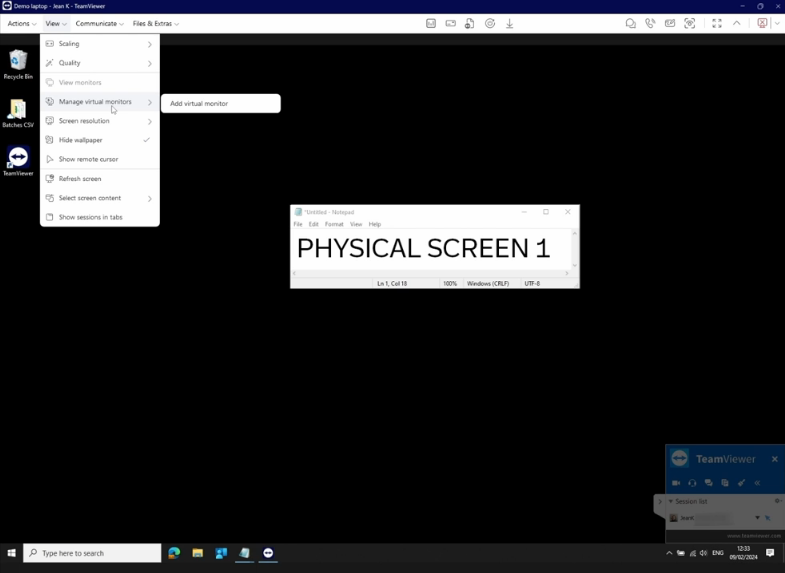
Task: Click the phone call icon in toolbar
Action: click(x=650, y=23)
